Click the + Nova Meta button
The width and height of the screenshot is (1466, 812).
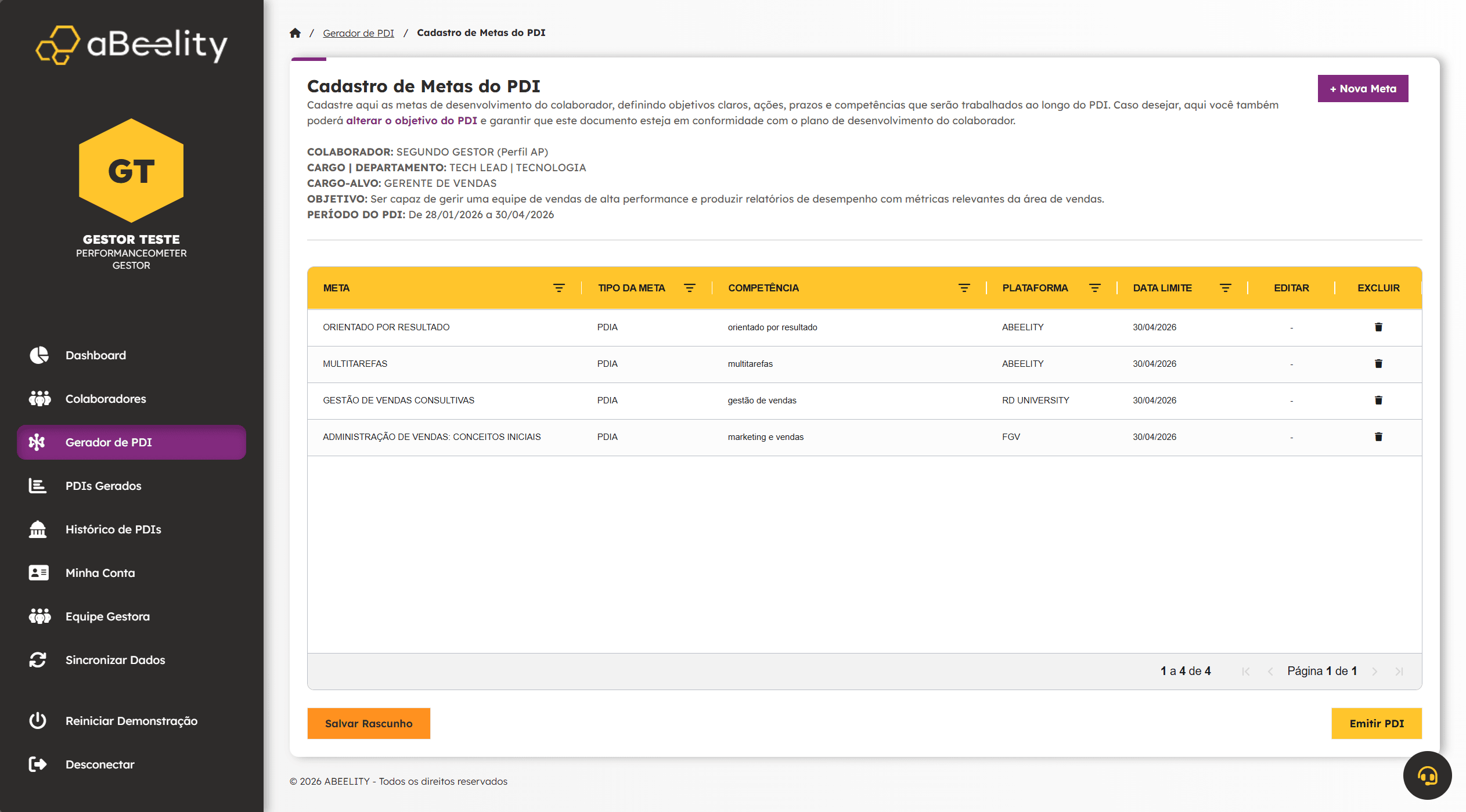click(x=1363, y=89)
